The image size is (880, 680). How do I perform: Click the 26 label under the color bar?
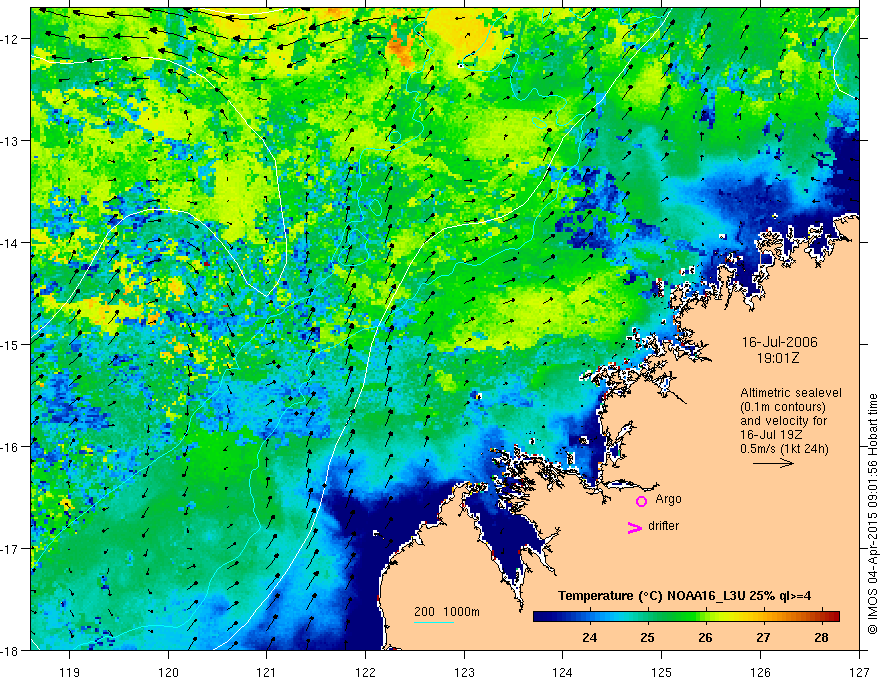(x=705, y=637)
